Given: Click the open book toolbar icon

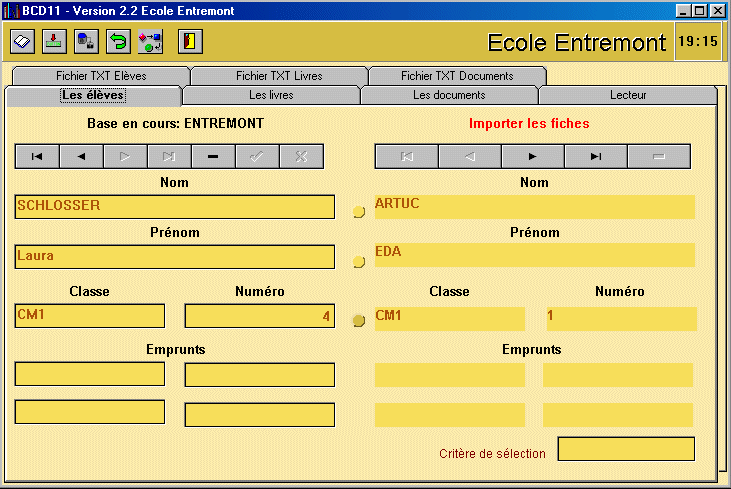Looking at the screenshot, I should pyautogui.click(x=23, y=41).
